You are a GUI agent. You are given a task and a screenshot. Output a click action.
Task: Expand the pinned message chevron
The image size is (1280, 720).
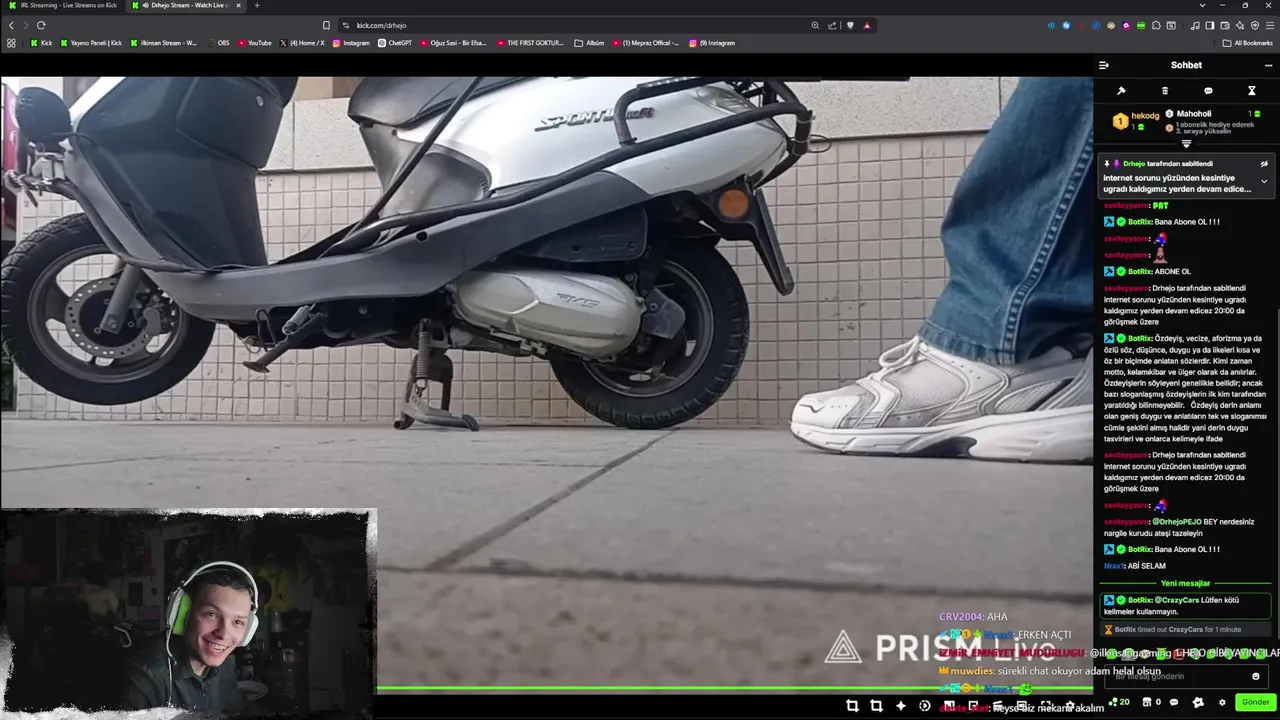point(1264,182)
